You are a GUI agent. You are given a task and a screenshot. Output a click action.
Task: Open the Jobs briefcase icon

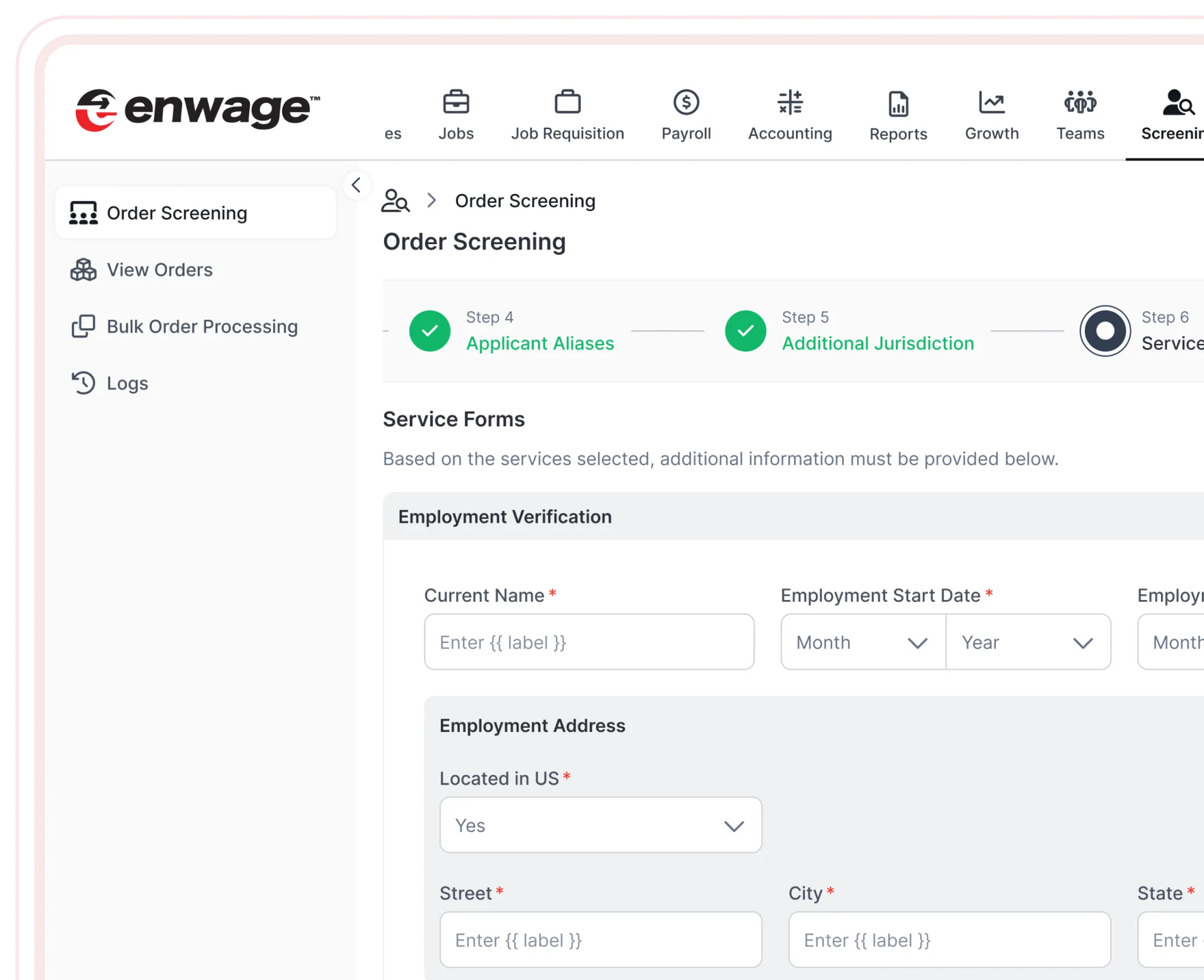point(456,103)
